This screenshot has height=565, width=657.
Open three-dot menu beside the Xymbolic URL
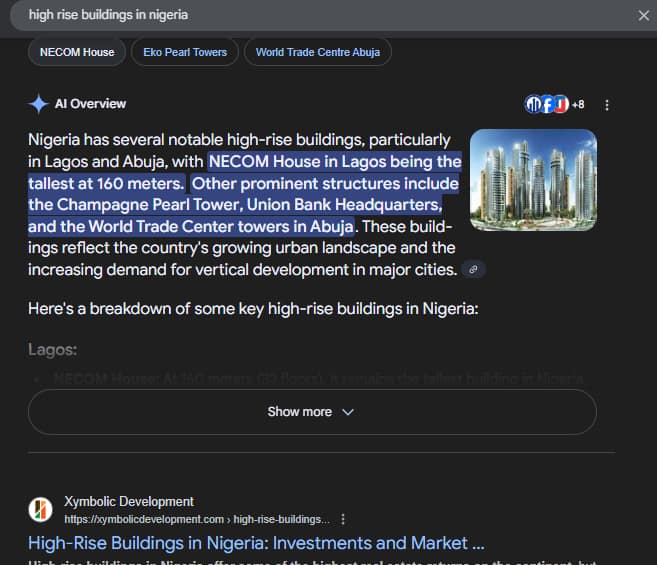(x=343, y=520)
